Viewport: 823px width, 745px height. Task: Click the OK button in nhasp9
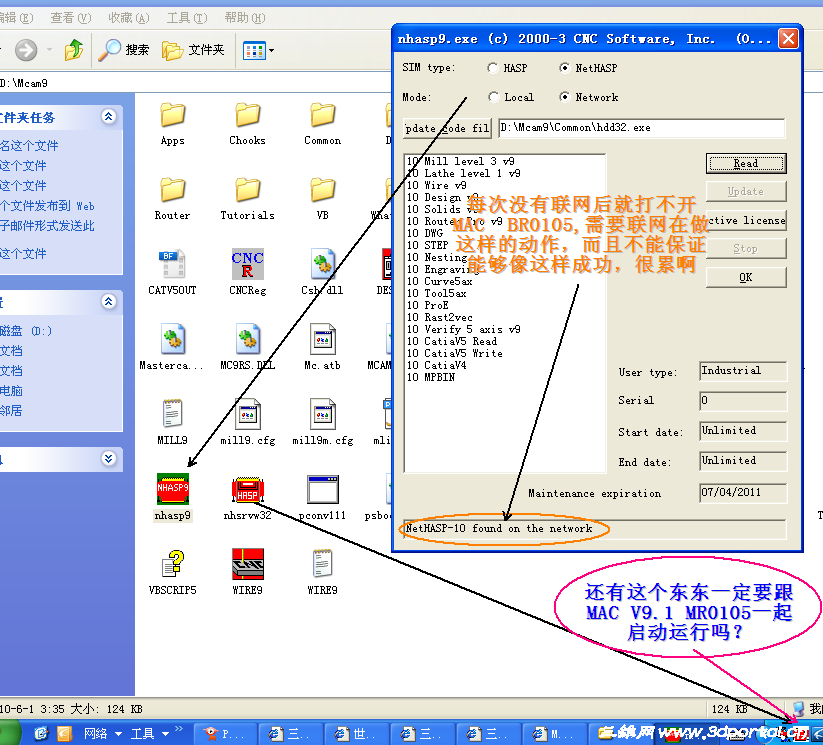[746, 278]
